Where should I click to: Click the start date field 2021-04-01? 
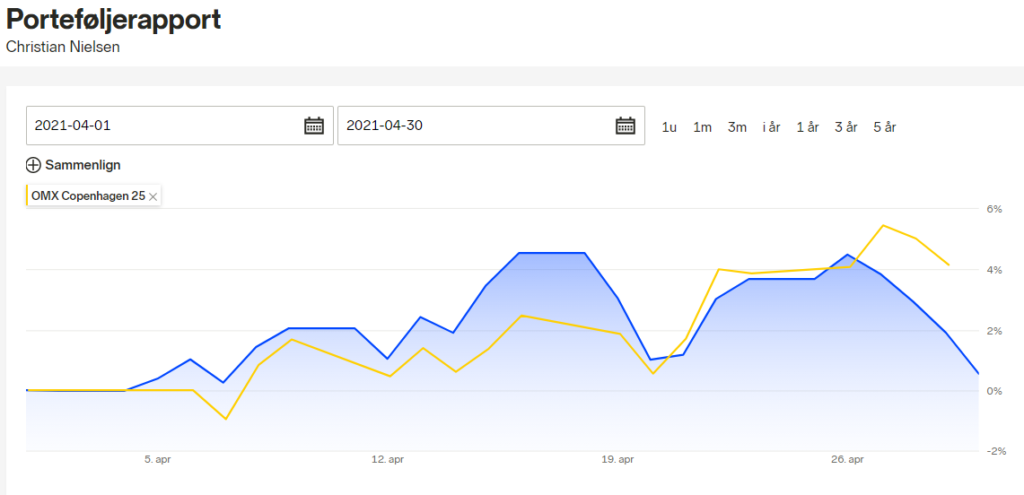tap(180, 125)
